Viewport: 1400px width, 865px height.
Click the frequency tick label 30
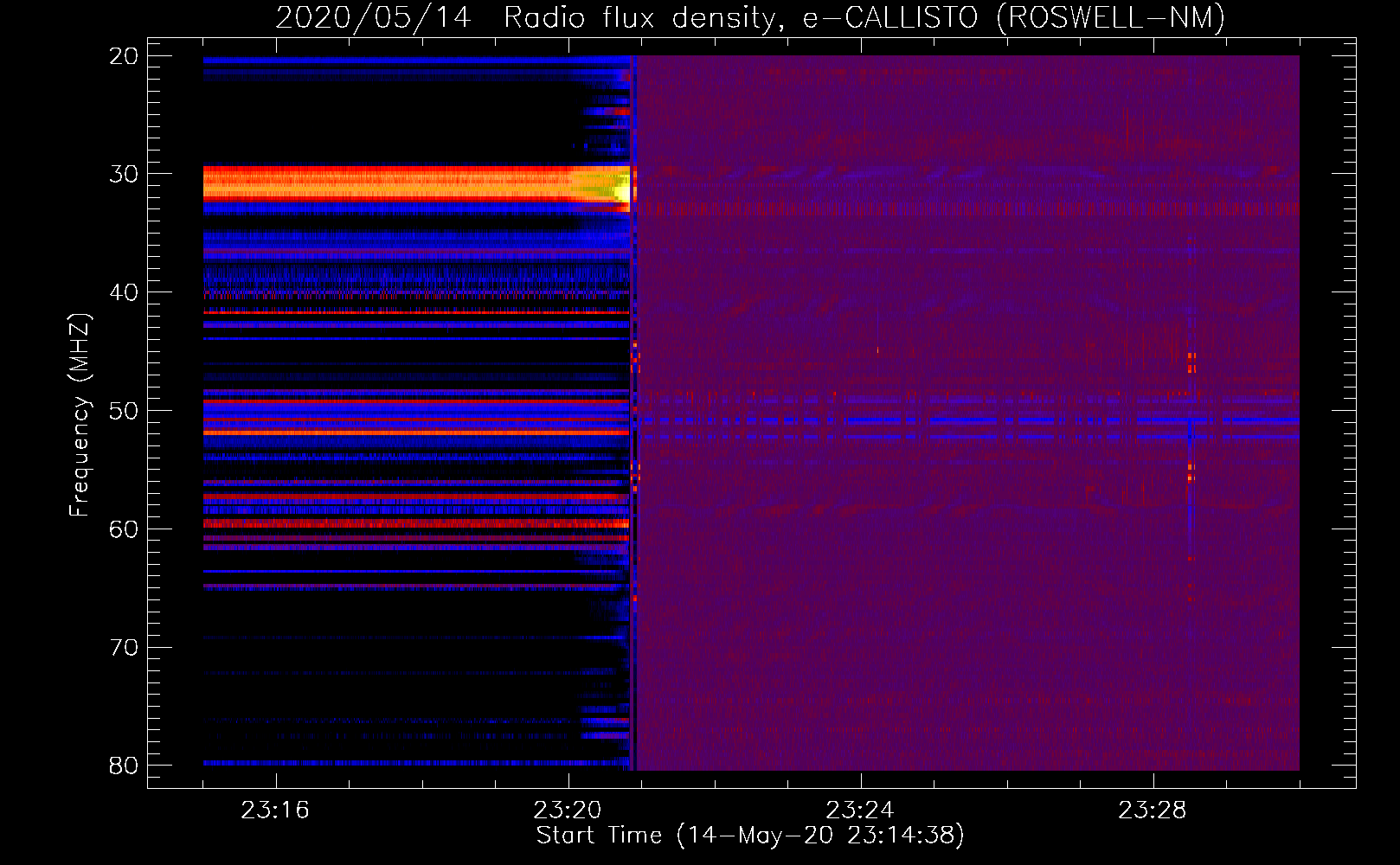tap(124, 174)
